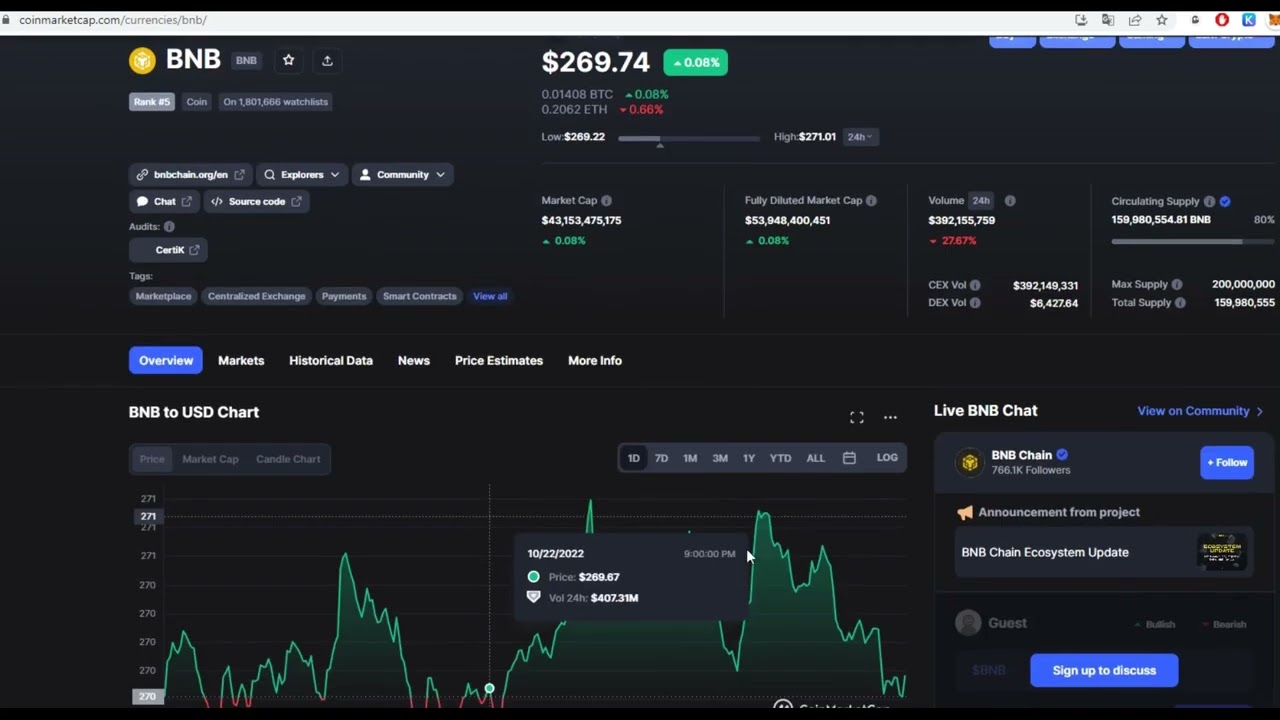Click info icon beside Circulating Supply
The image size is (1280, 720).
point(1209,202)
